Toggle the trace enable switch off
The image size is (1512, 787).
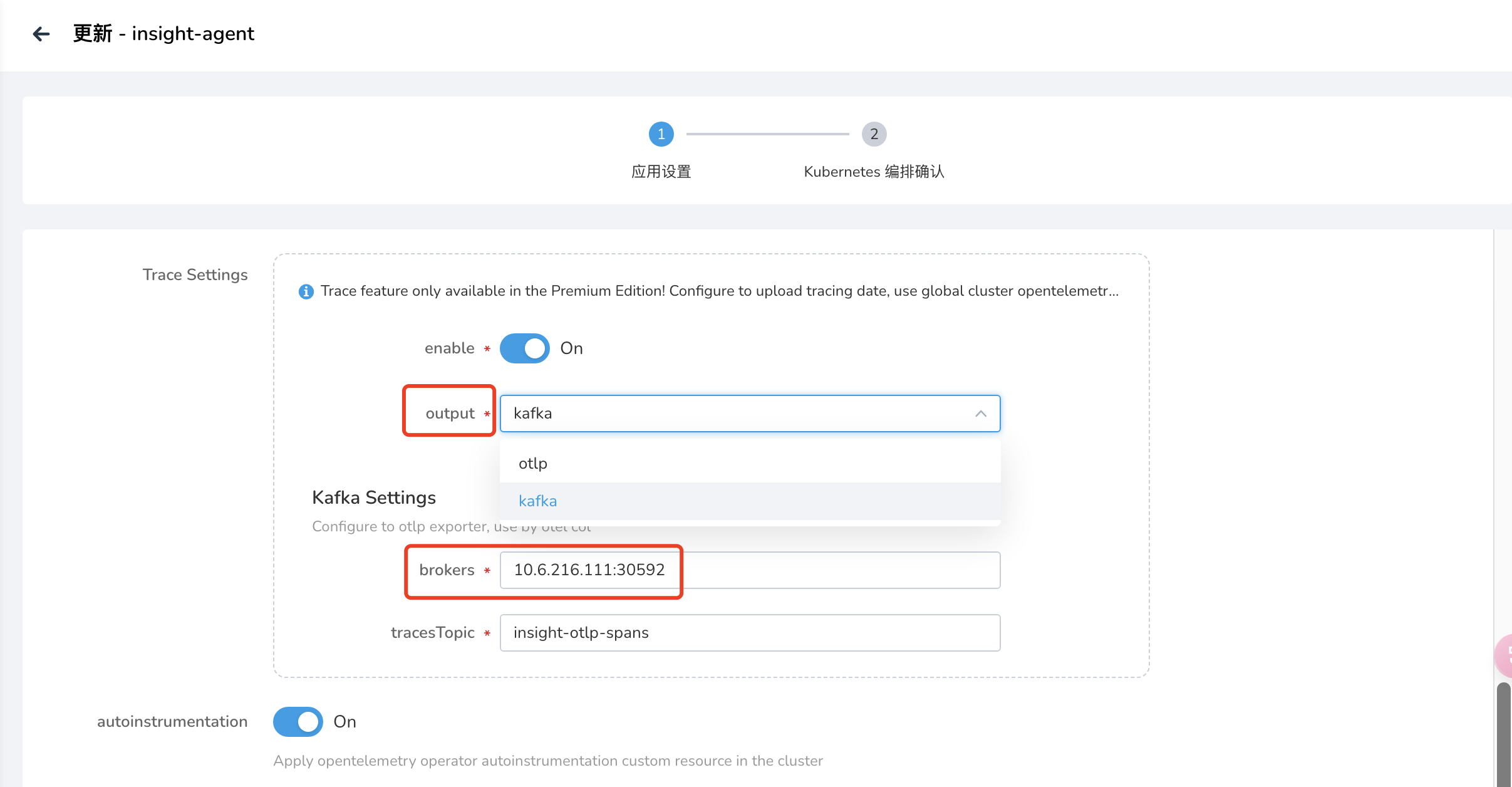525,348
